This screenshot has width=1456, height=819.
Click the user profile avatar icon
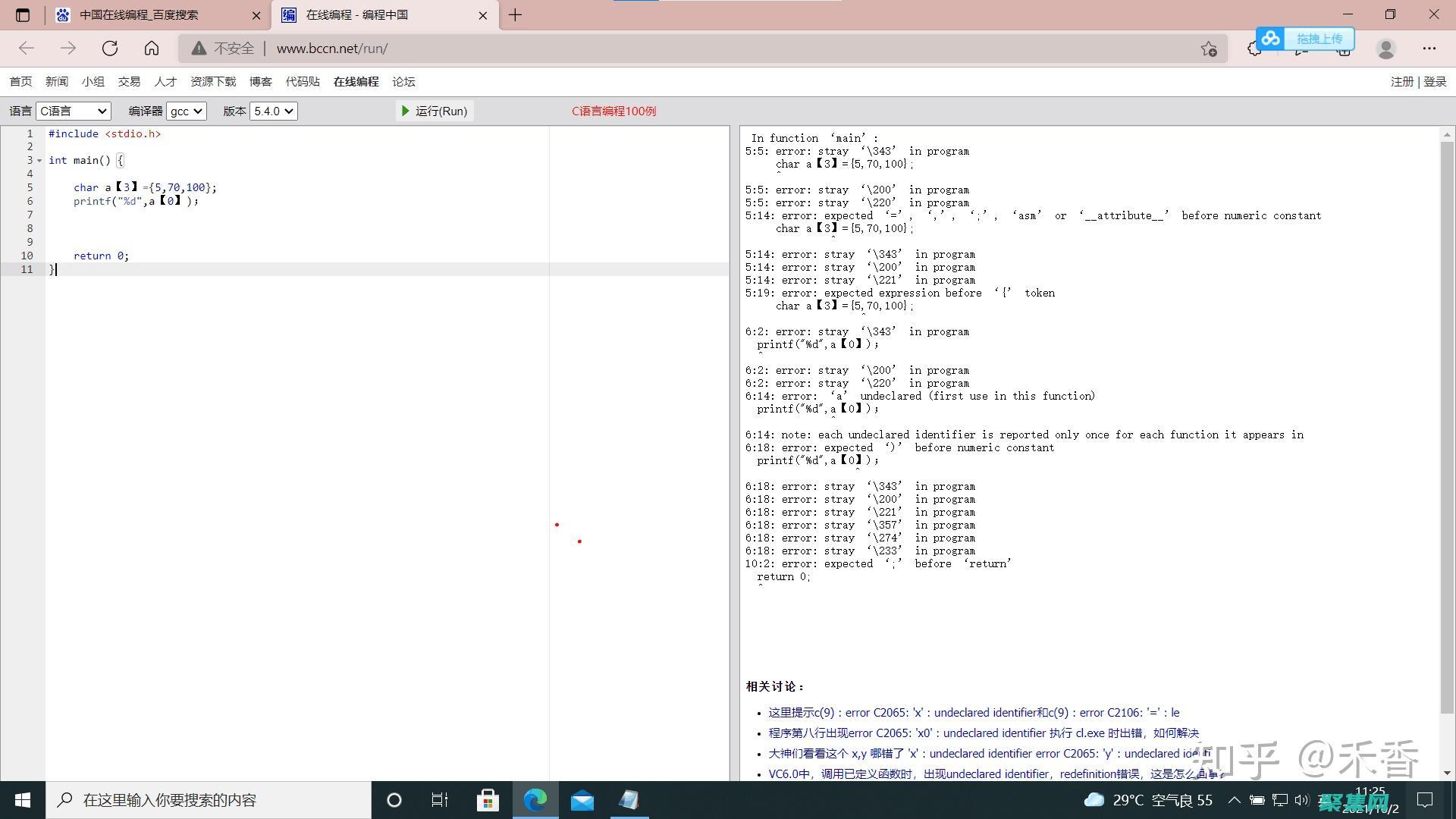(1385, 49)
